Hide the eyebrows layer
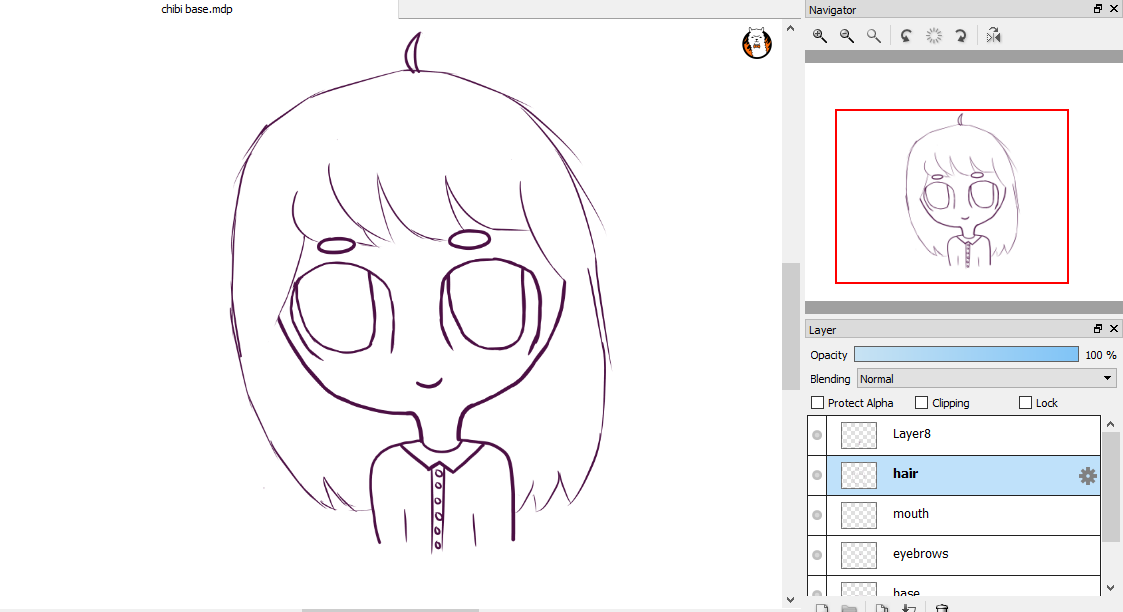 [x=817, y=555]
